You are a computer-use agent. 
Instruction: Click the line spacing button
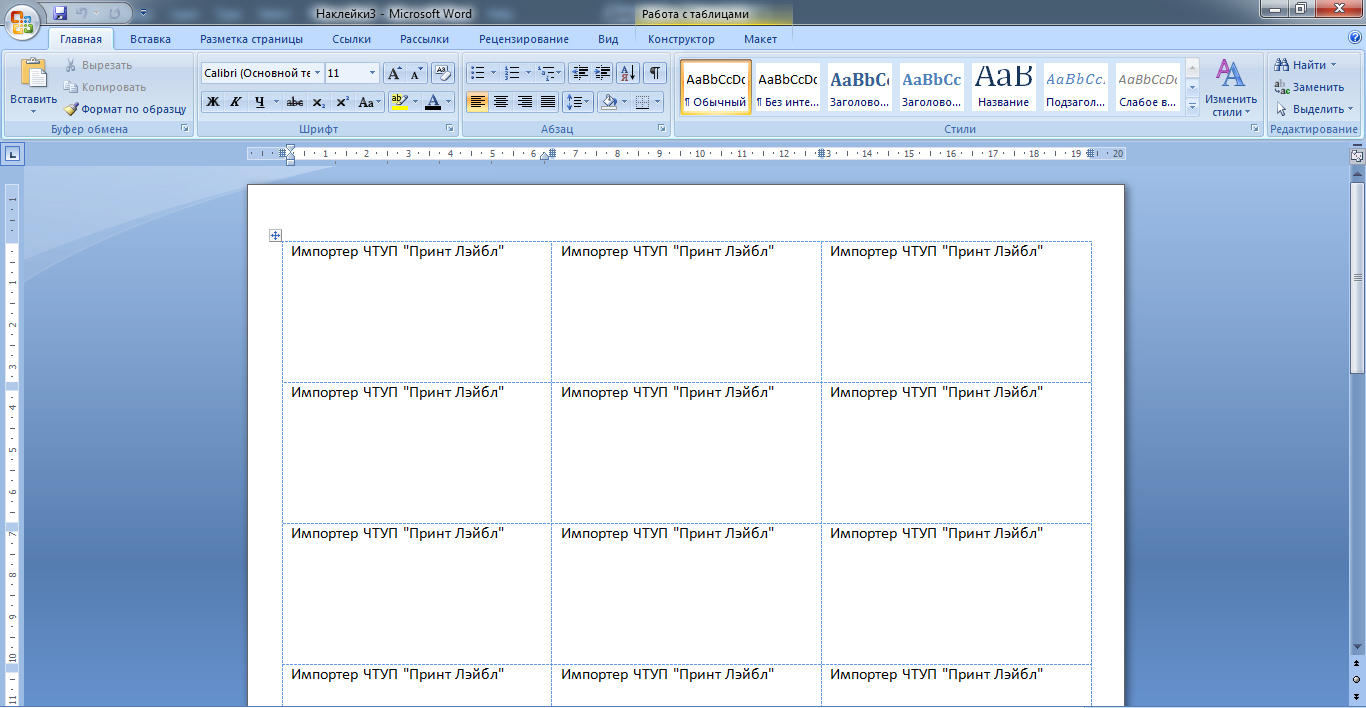(x=578, y=102)
